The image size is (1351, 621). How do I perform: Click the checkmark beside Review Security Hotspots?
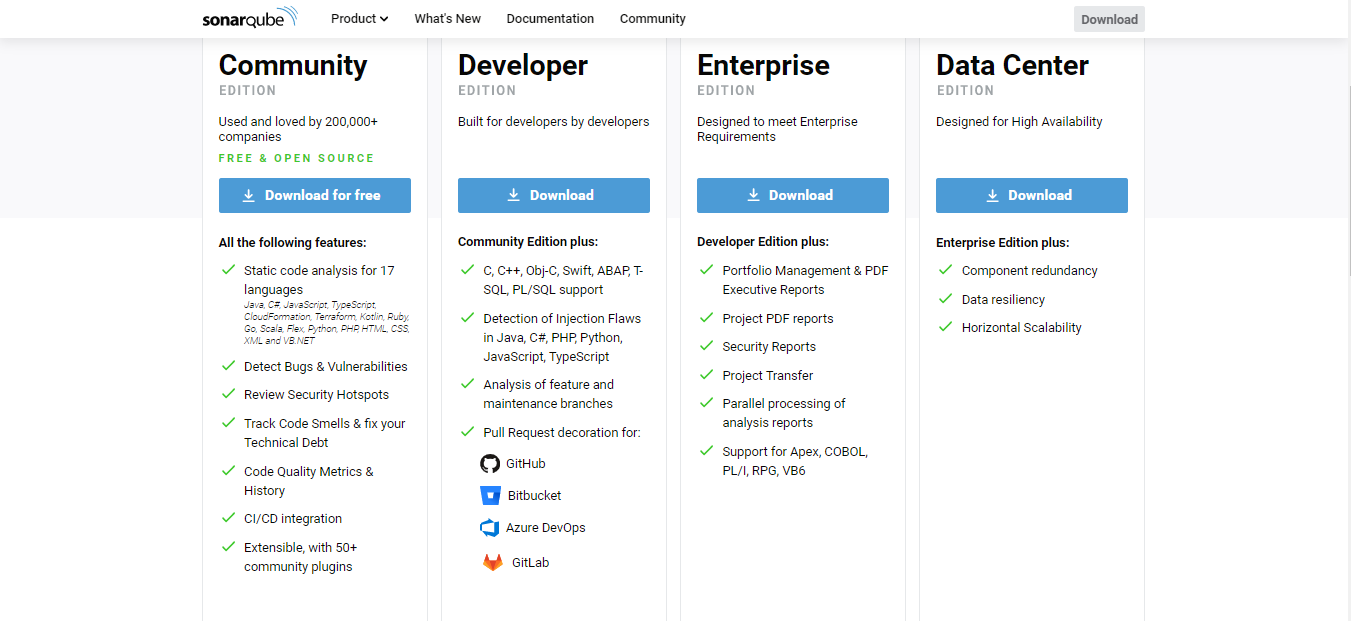pyautogui.click(x=228, y=394)
